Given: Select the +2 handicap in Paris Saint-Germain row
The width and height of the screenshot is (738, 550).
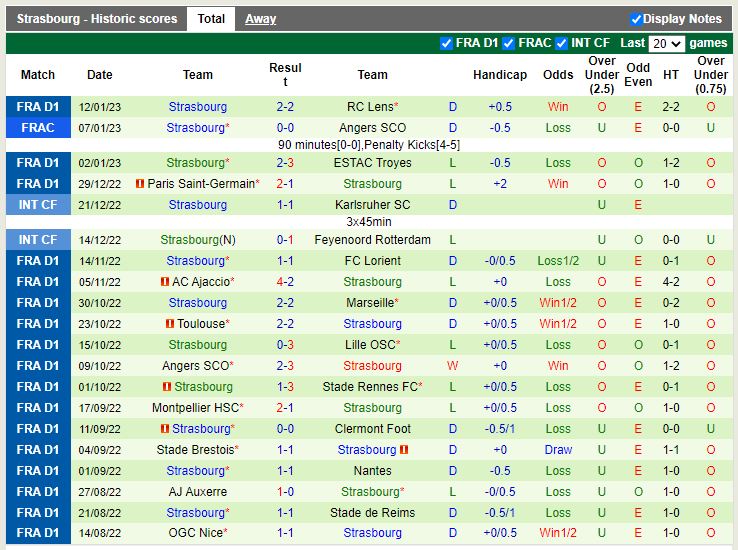Looking at the screenshot, I should click(500, 183).
